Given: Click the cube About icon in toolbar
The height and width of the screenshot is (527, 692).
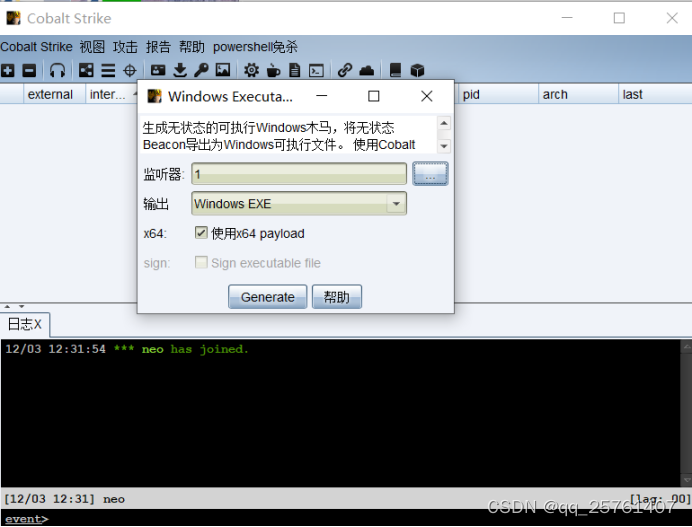Looking at the screenshot, I should click(417, 70).
